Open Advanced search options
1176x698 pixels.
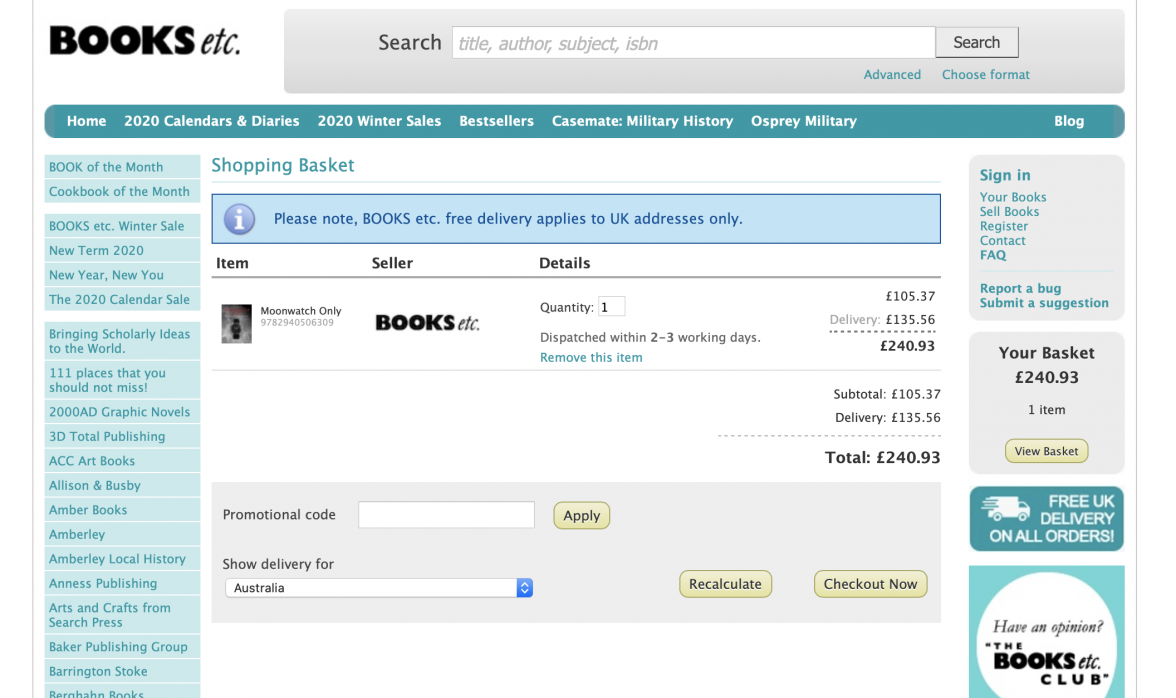(891, 74)
